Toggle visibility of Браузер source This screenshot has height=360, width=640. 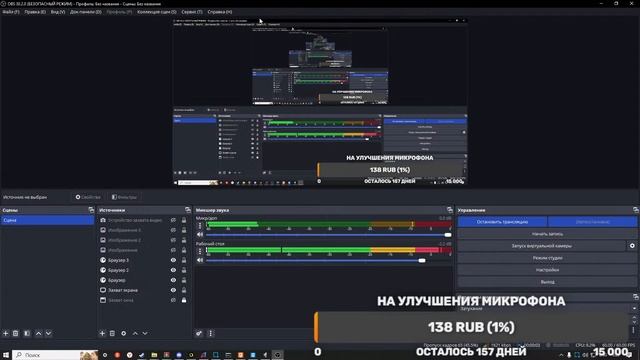click(x=173, y=280)
